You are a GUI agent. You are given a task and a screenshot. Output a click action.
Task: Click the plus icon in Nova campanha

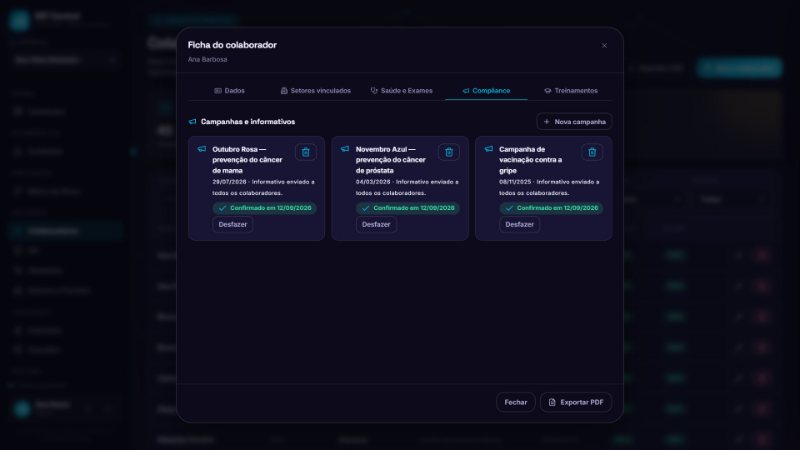point(546,121)
